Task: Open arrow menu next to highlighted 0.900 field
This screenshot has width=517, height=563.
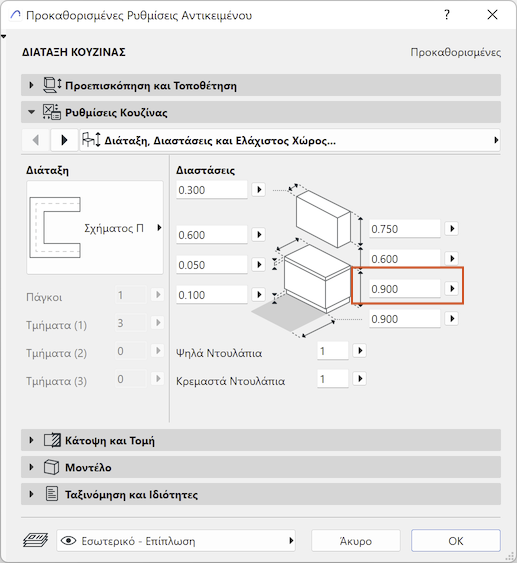Action: coord(452,288)
